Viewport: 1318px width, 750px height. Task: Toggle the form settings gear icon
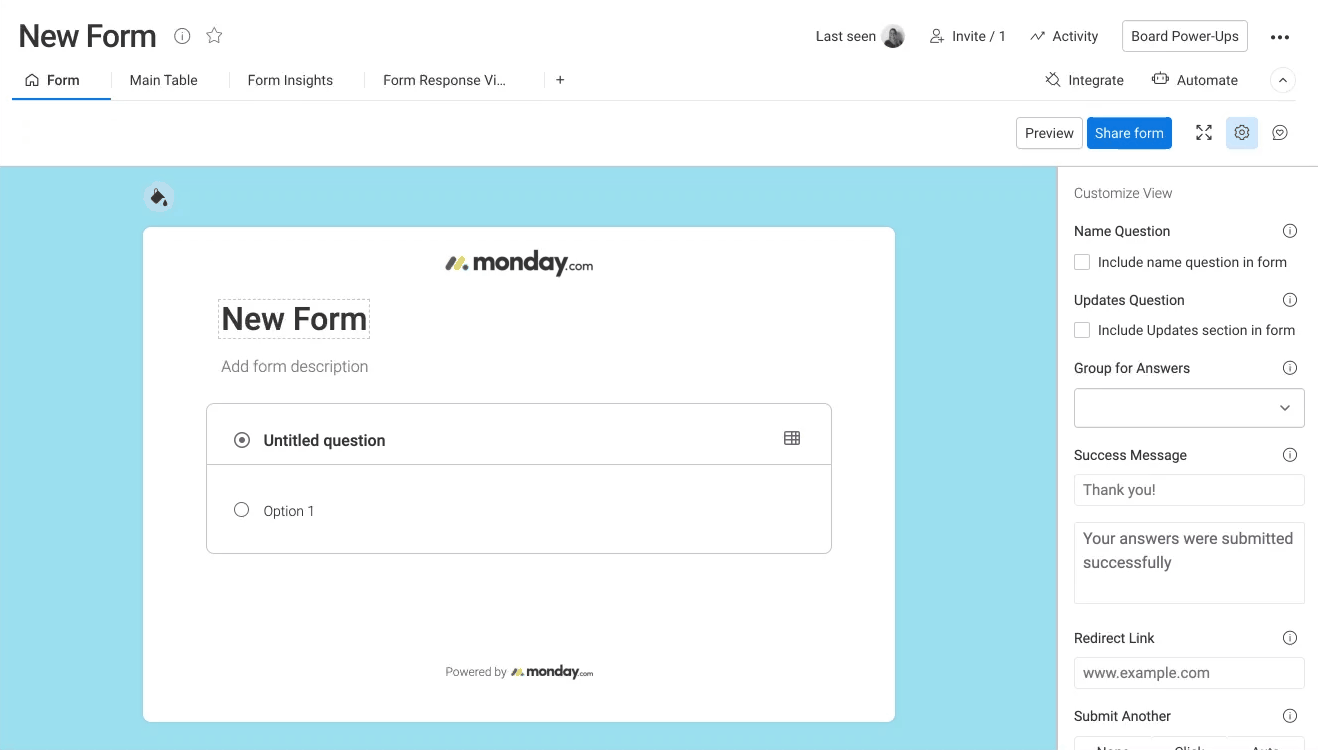coord(1242,133)
